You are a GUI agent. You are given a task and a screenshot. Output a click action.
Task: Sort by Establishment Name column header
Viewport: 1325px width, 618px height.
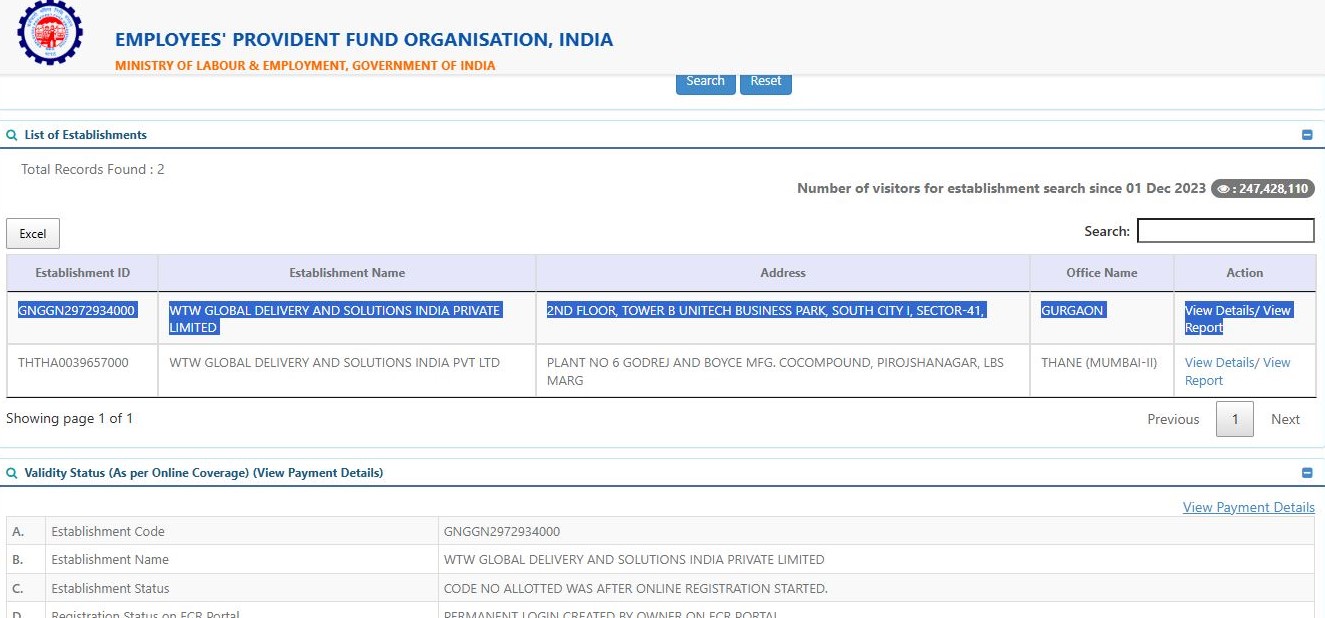pyautogui.click(x=347, y=273)
